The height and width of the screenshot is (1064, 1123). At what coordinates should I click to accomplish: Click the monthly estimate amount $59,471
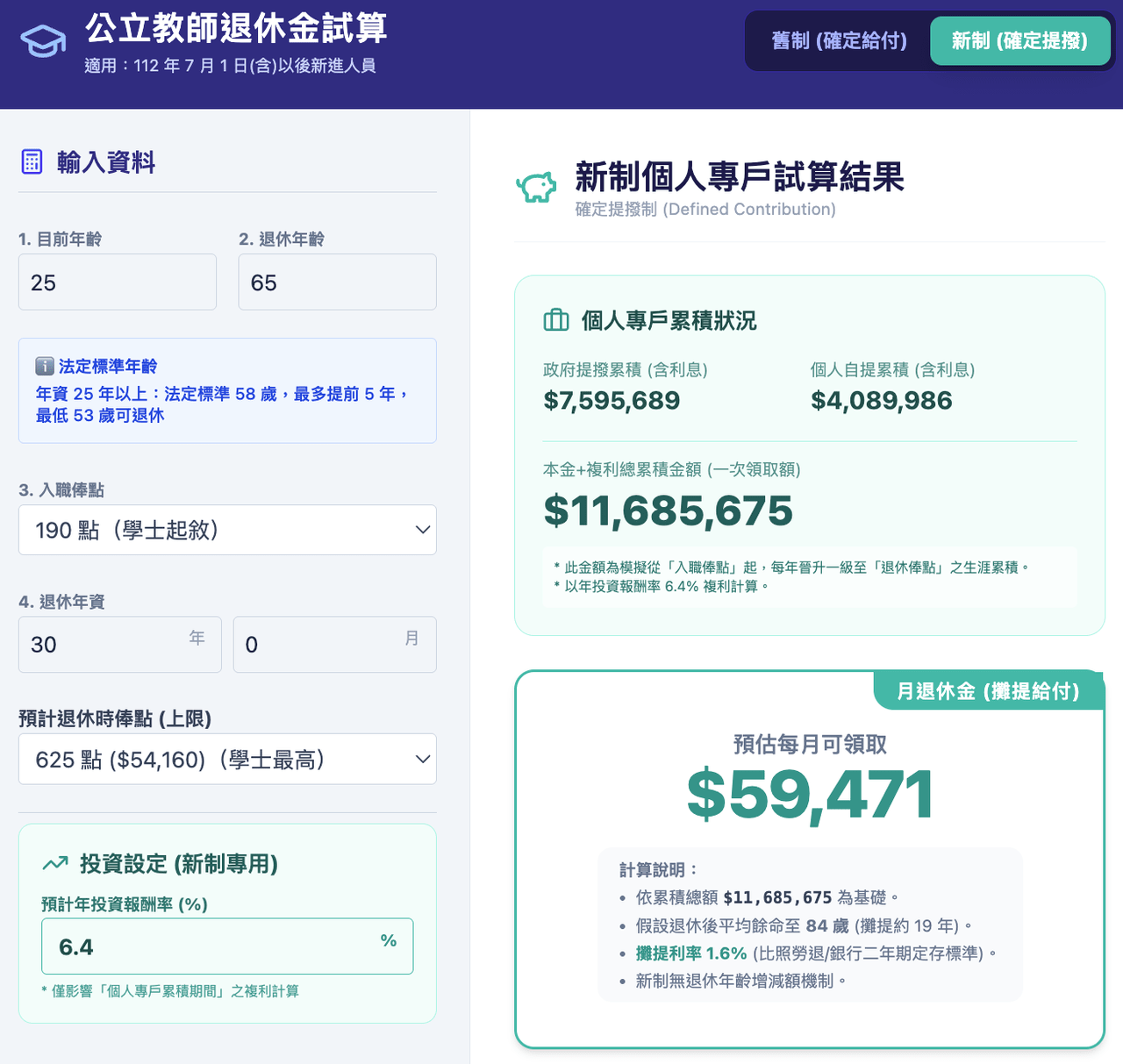click(x=810, y=795)
